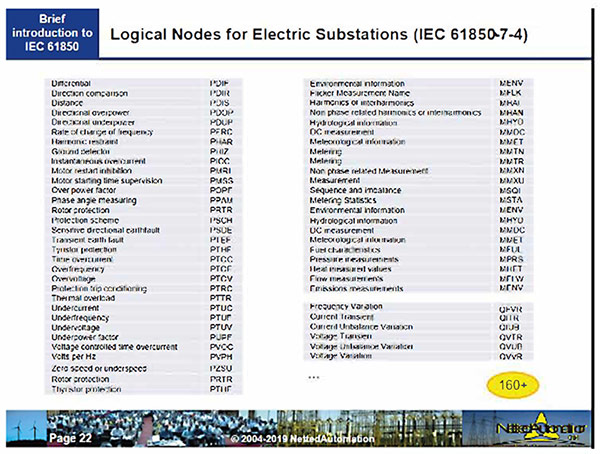This screenshot has height=454, width=600.
Task: Select the code 'PTUV'
Action: coord(221,327)
